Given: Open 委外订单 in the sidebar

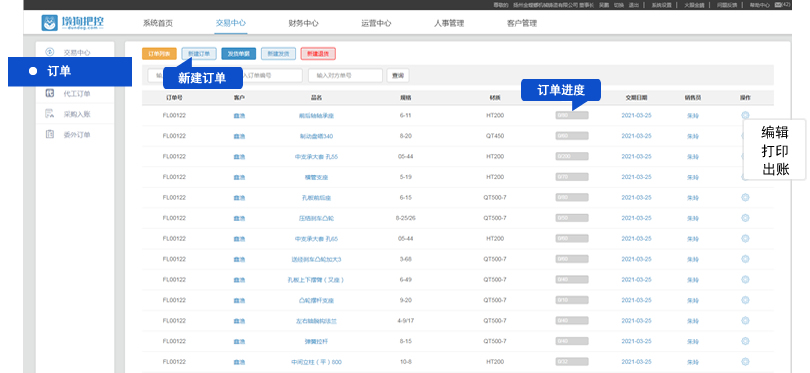Looking at the screenshot, I should coord(76,135).
